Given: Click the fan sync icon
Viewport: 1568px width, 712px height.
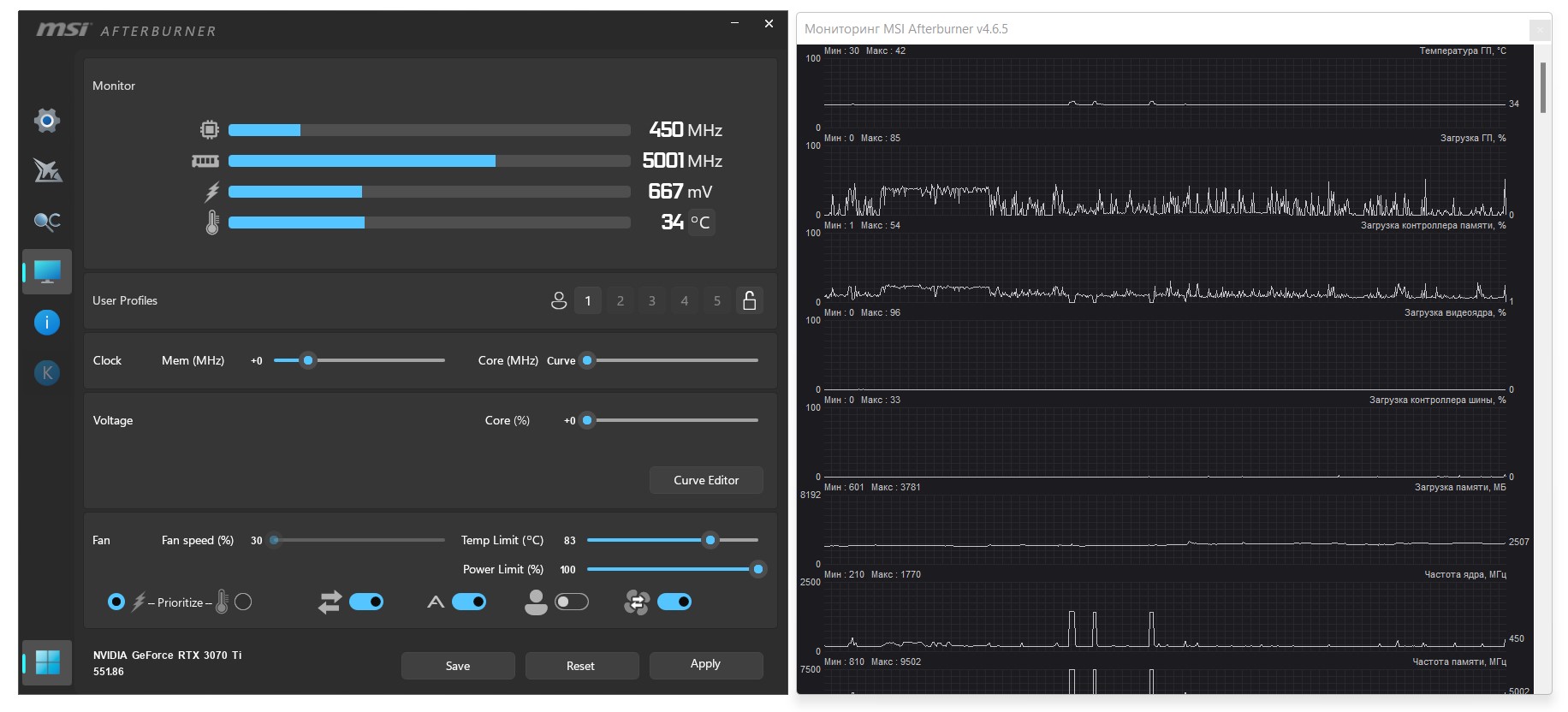Looking at the screenshot, I should coord(637,602).
